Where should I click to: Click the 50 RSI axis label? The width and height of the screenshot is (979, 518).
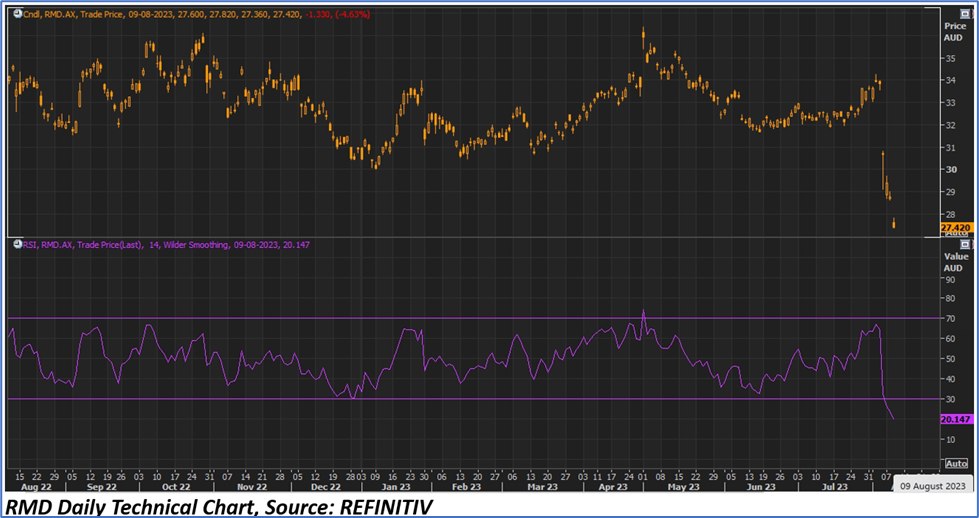pos(951,359)
